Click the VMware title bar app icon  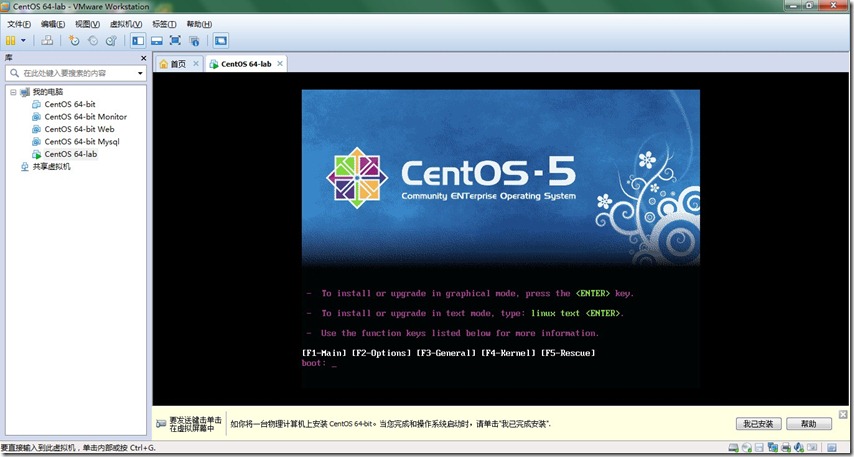point(6,7)
